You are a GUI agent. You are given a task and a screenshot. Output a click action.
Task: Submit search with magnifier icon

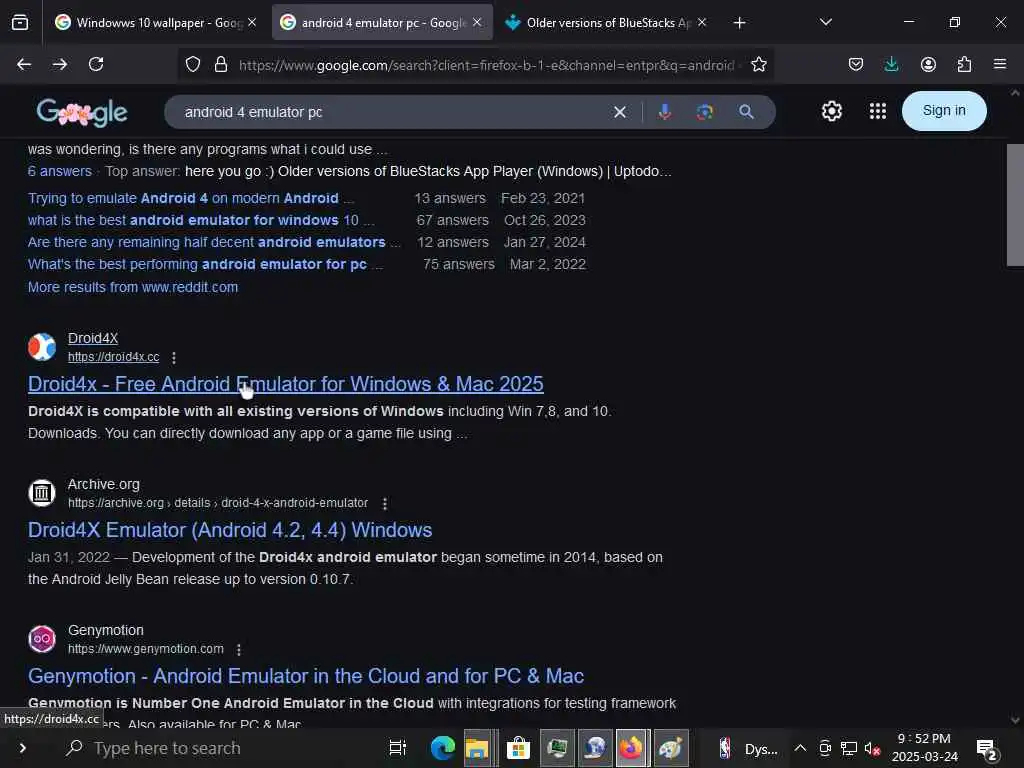[x=746, y=112]
